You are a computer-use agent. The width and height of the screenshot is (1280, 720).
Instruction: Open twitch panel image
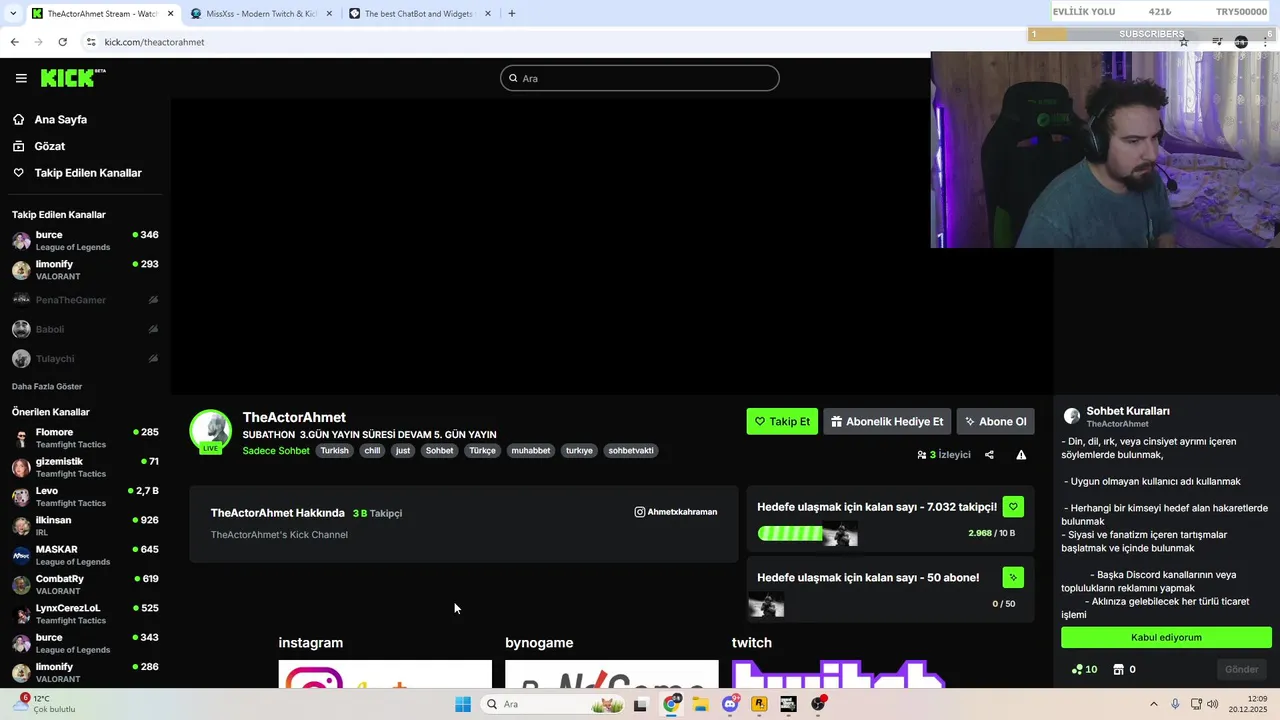click(838, 674)
